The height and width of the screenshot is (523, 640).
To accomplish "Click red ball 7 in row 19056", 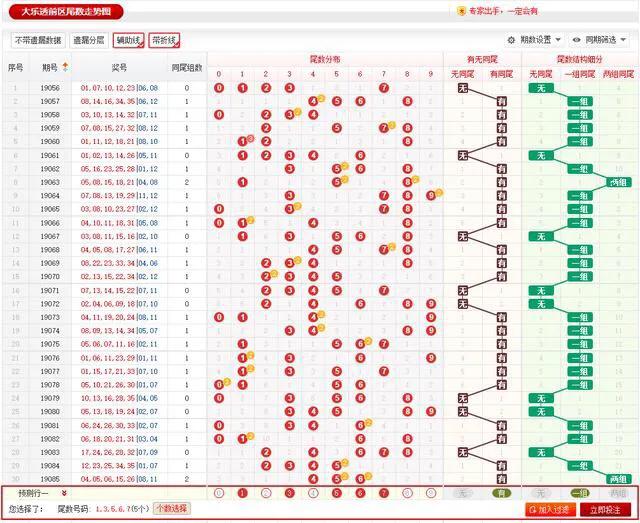I will [x=384, y=88].
